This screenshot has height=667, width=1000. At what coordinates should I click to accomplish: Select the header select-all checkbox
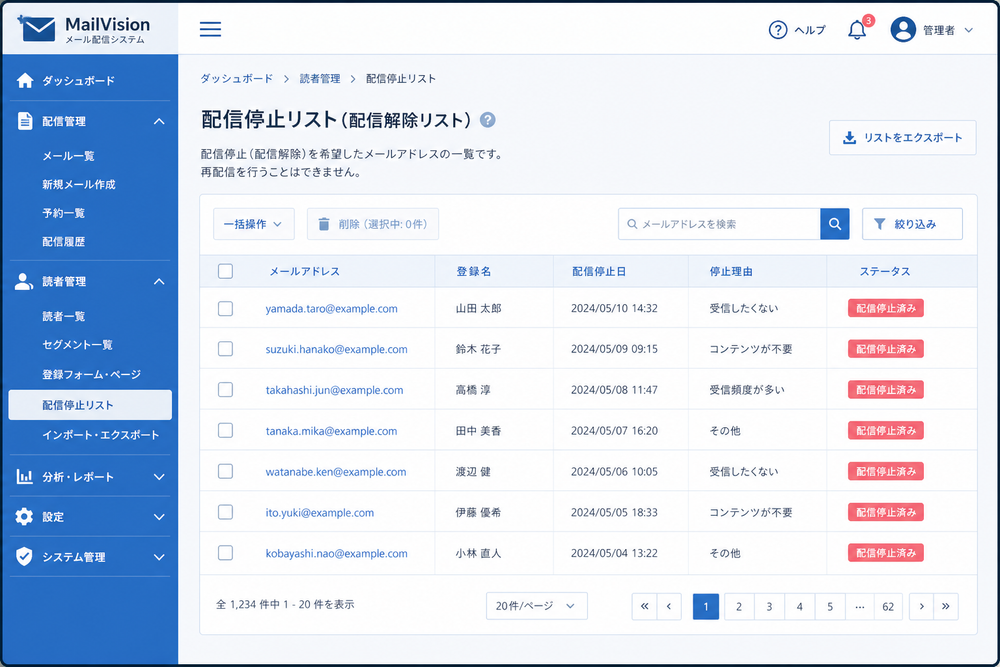tap(225, 271)
